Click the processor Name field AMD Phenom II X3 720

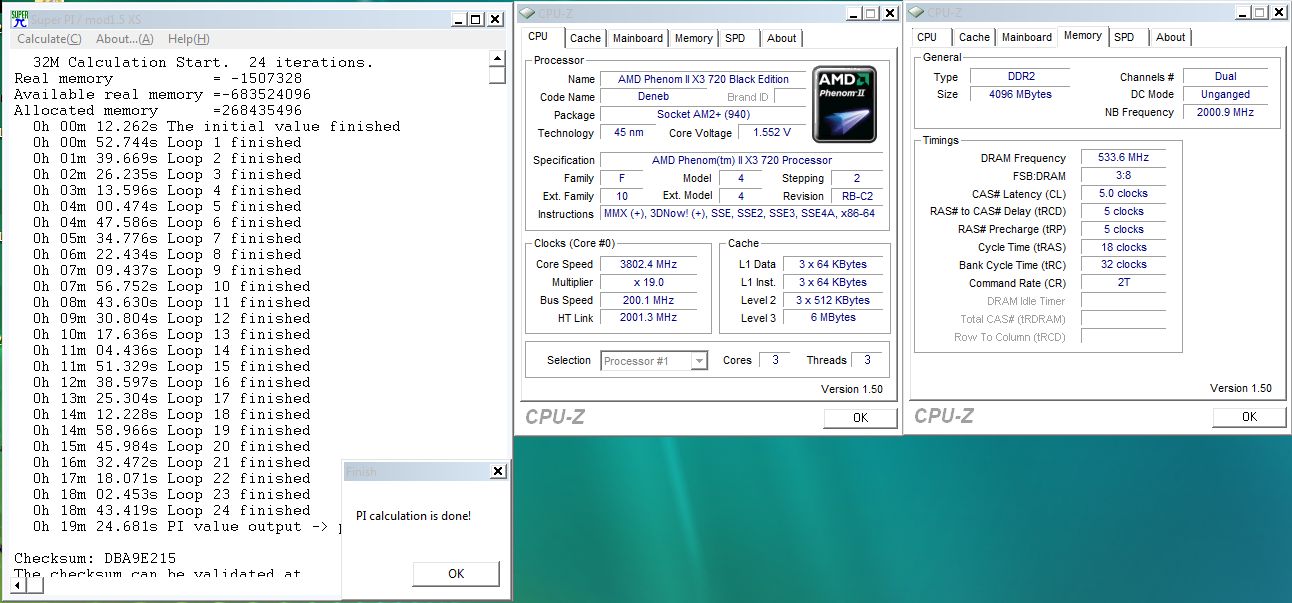click(703, 79)
